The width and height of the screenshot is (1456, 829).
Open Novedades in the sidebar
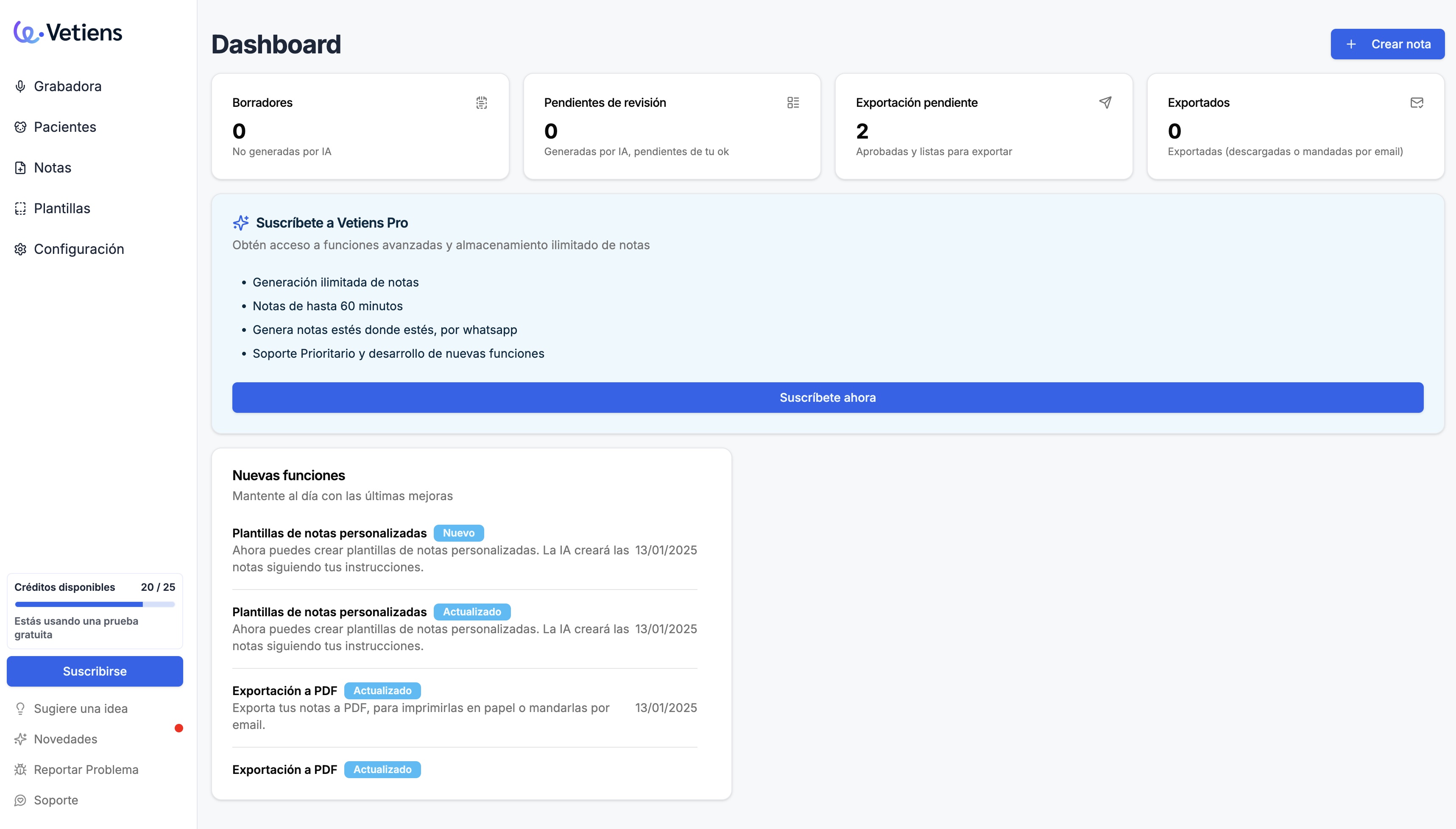(65, 739)
